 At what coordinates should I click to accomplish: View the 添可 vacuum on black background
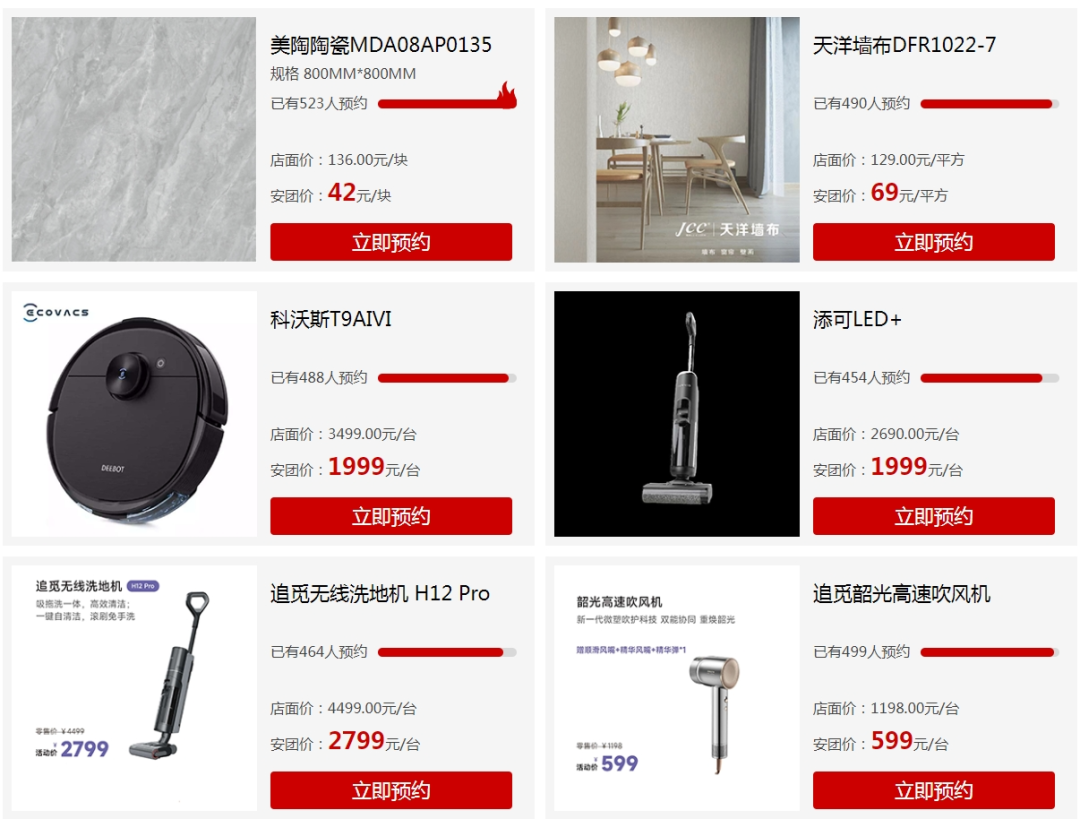pos(676,413)
